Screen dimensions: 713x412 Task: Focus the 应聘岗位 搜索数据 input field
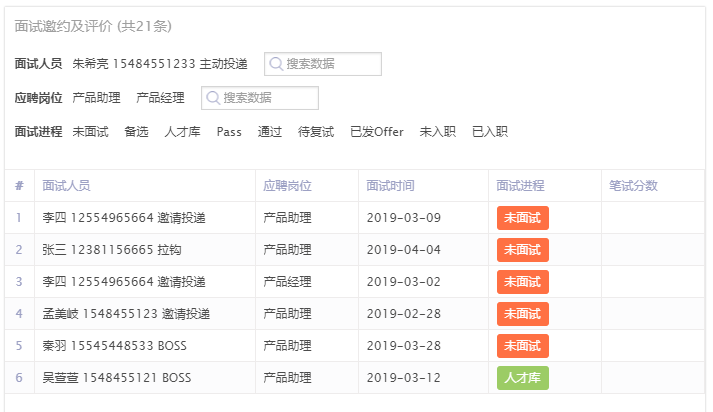(x=260, y=98)
